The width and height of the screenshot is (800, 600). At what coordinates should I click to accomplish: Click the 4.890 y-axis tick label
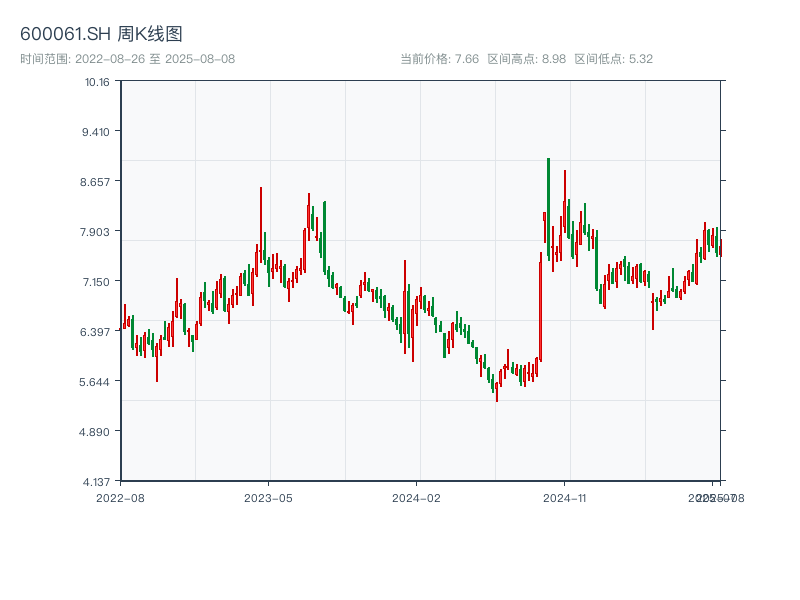click(x=96, y=432)
